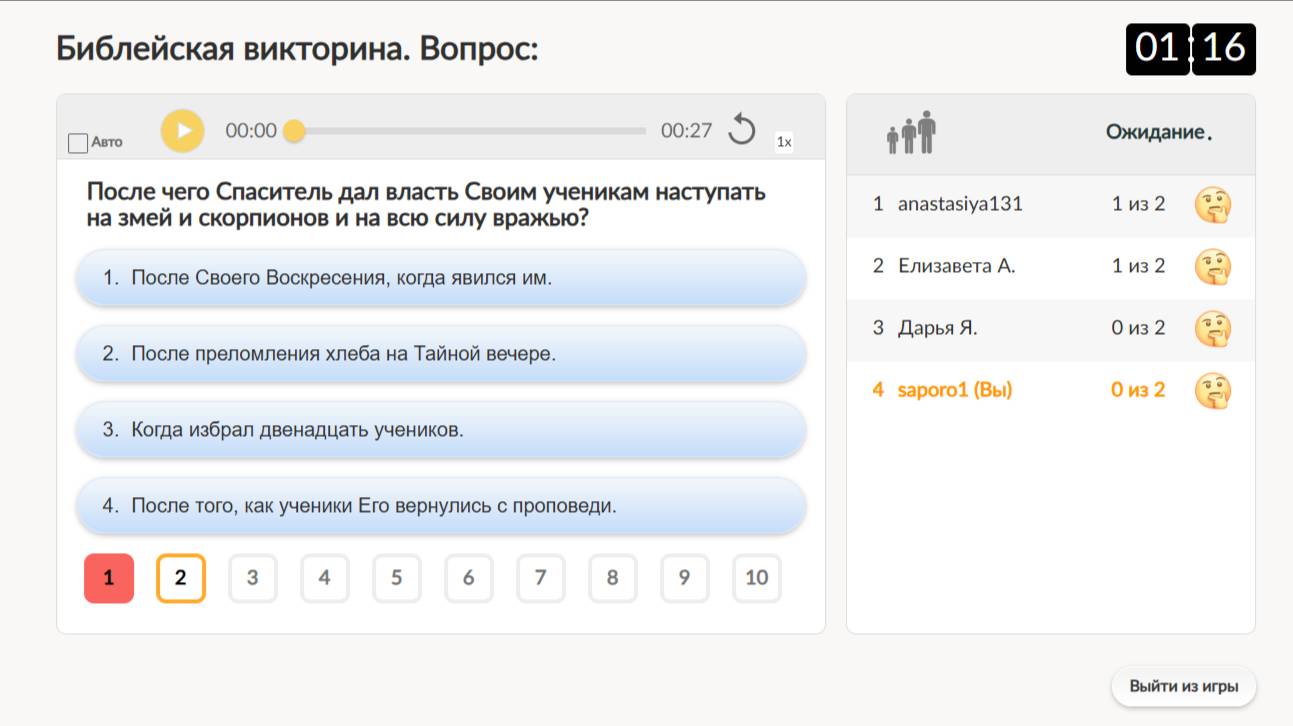Click thinking emoji next to Елизавета А.

coord(1213,267)
